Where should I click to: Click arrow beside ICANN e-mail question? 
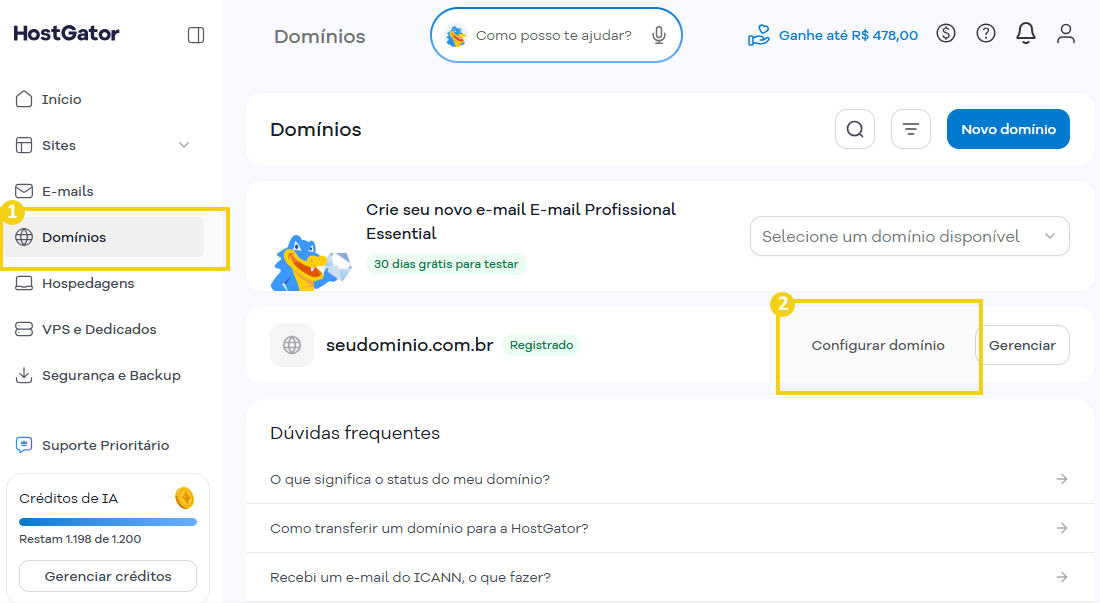click(x=1062, y=577)
